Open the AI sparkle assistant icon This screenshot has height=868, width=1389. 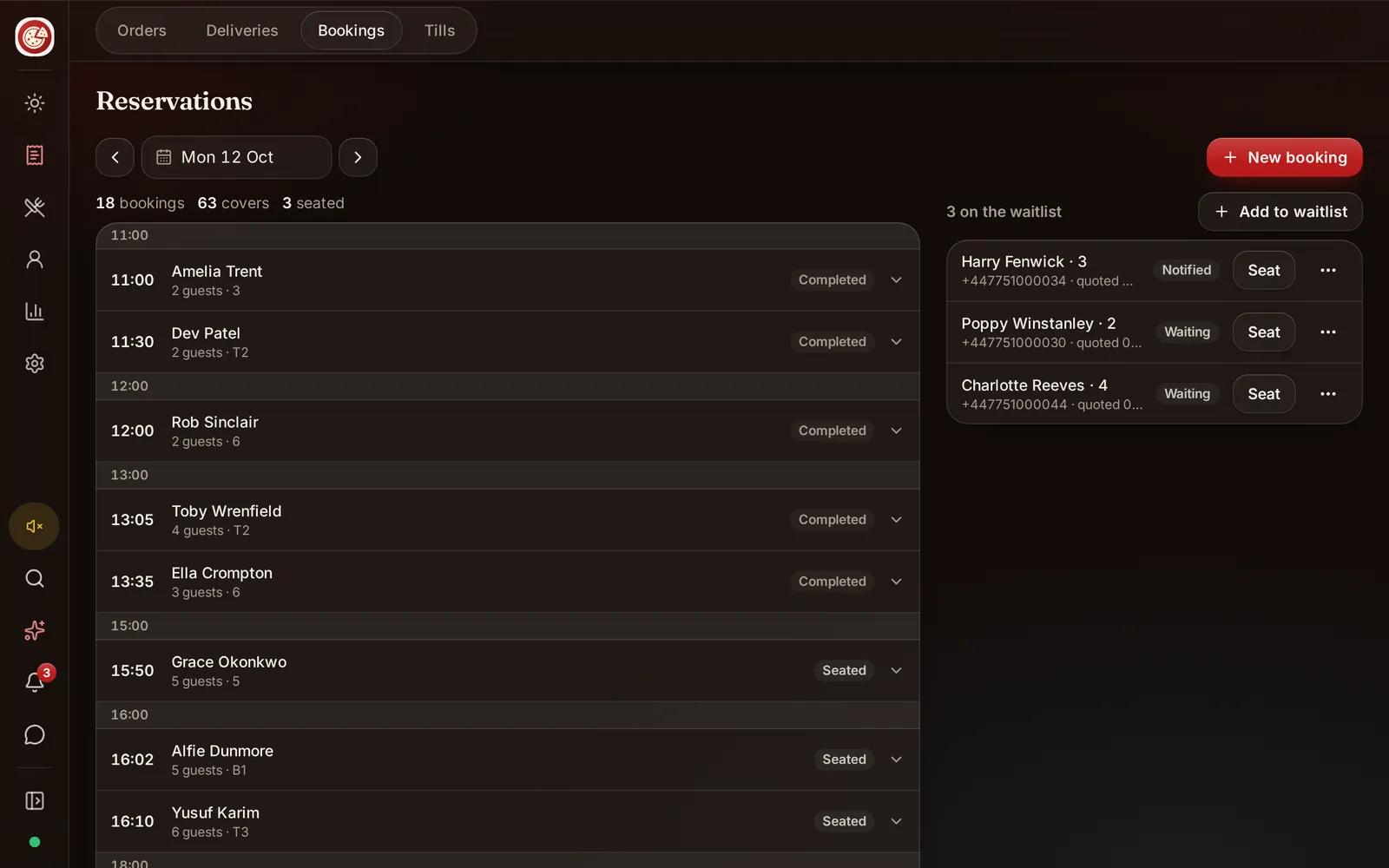click(35, 631)
